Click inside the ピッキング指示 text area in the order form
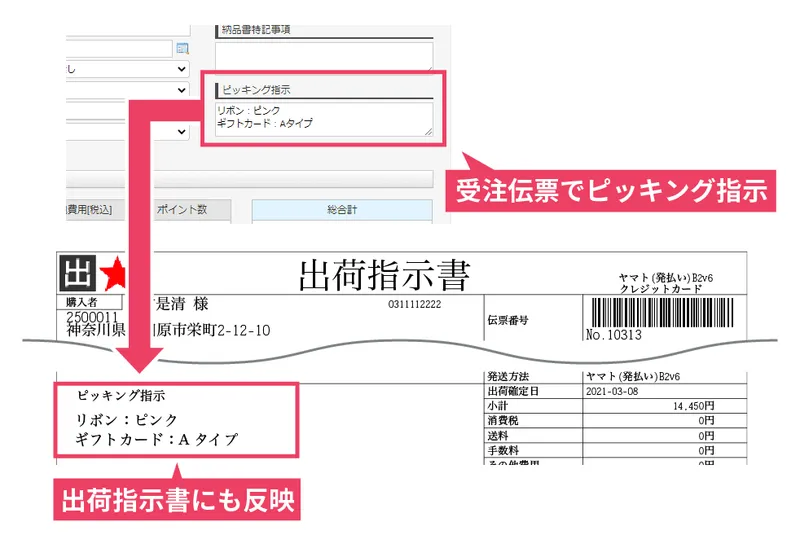The image size is (800, 534). click(x=324, y=119)
